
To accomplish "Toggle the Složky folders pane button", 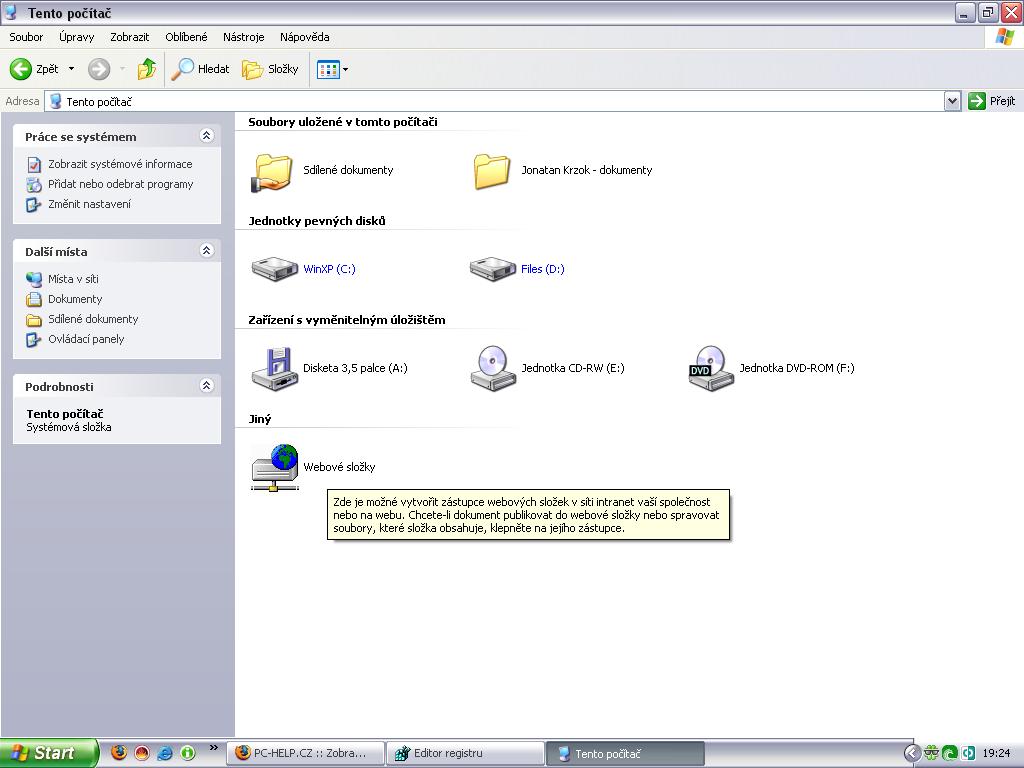I will (271, 69).
